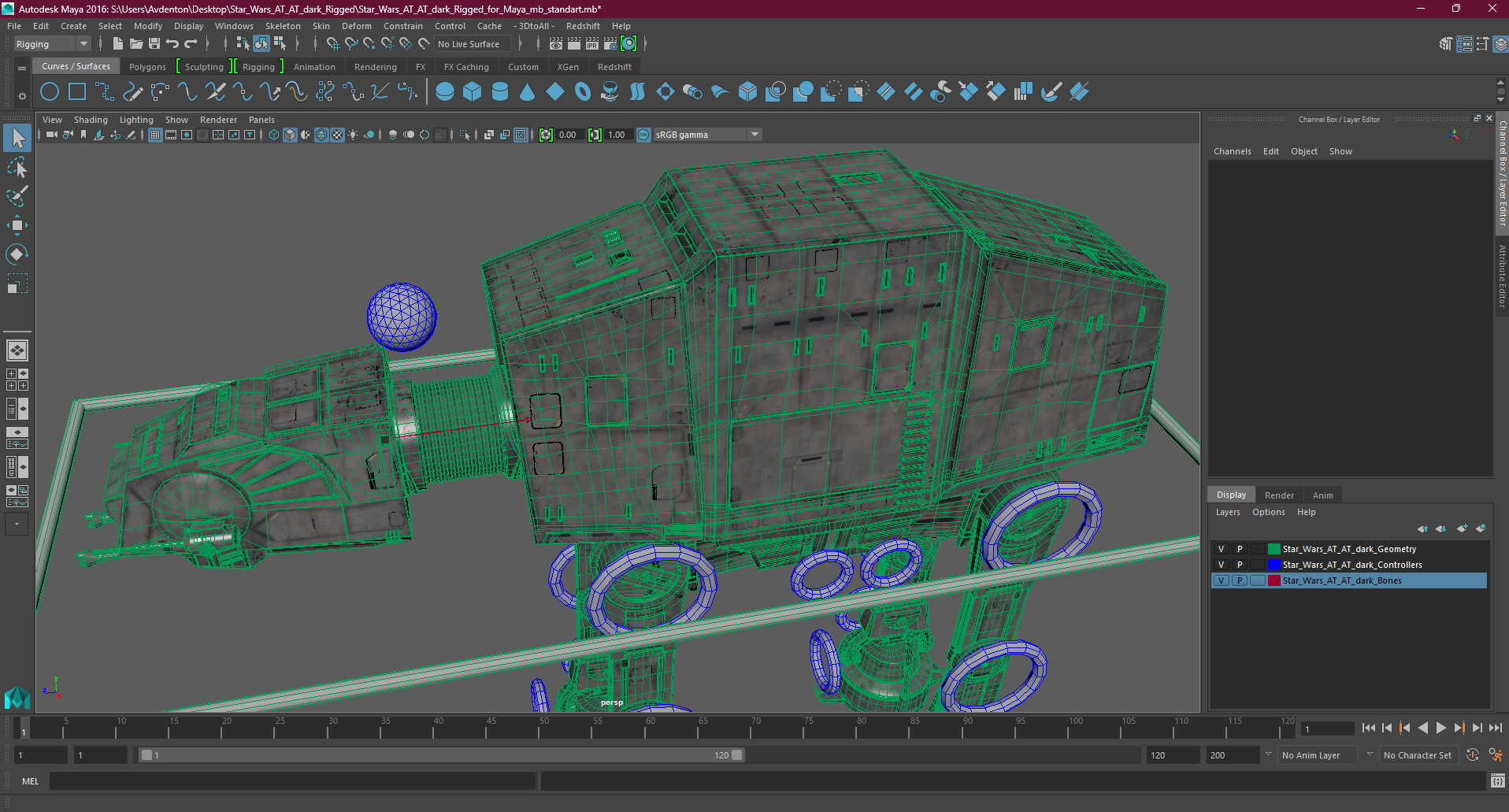
Task: Switch to the Render layer tab
Action: [x=1279, y=495]
